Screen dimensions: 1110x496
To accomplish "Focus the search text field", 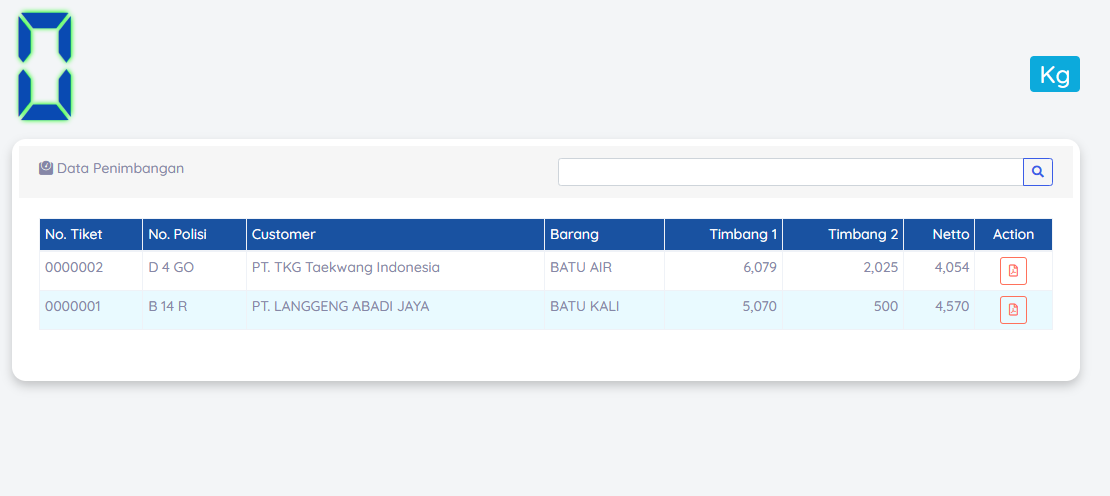I will pyautogui.click(x=791, y=172).
